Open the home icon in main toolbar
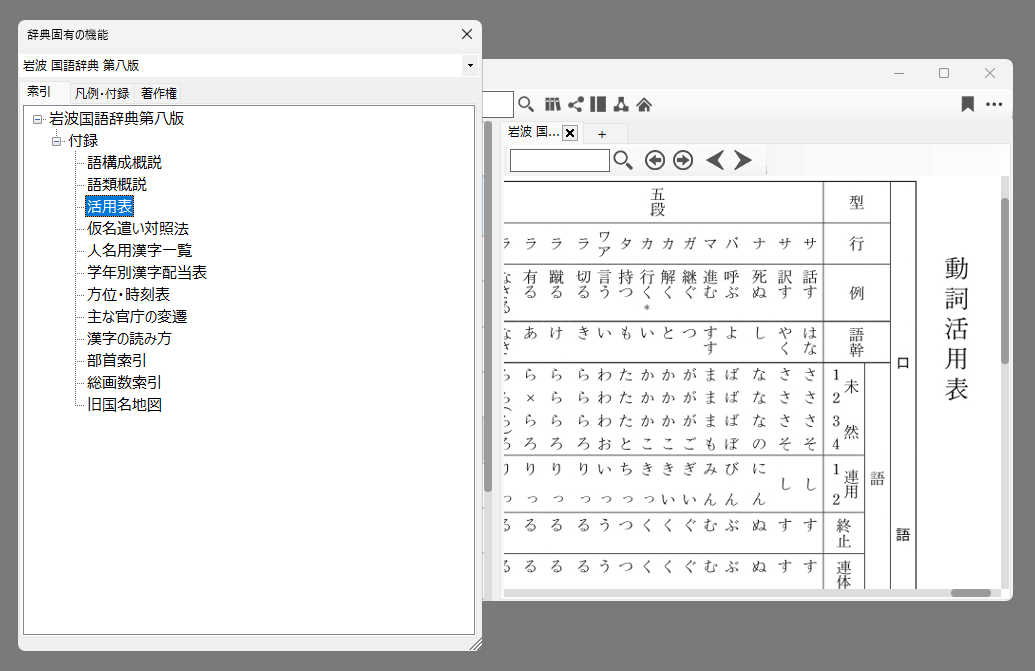 coord(645,104)
